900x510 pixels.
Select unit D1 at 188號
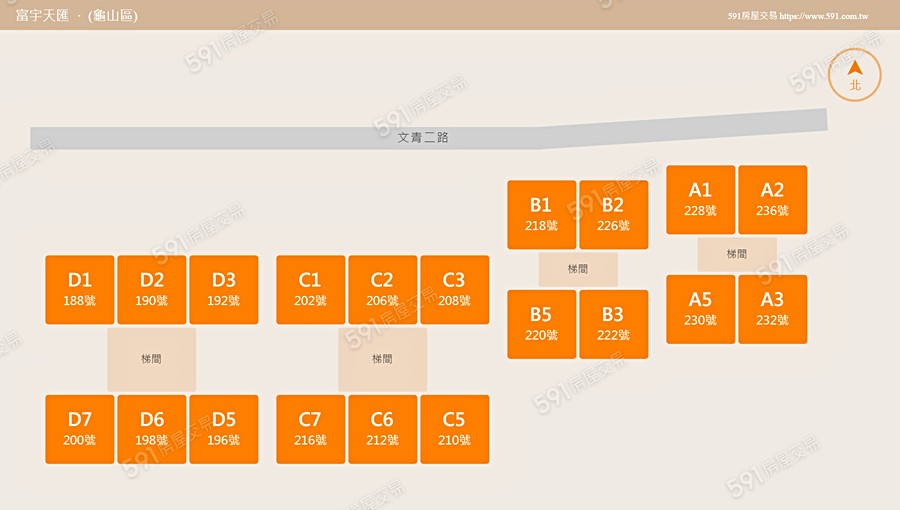(x=80, y=290)
